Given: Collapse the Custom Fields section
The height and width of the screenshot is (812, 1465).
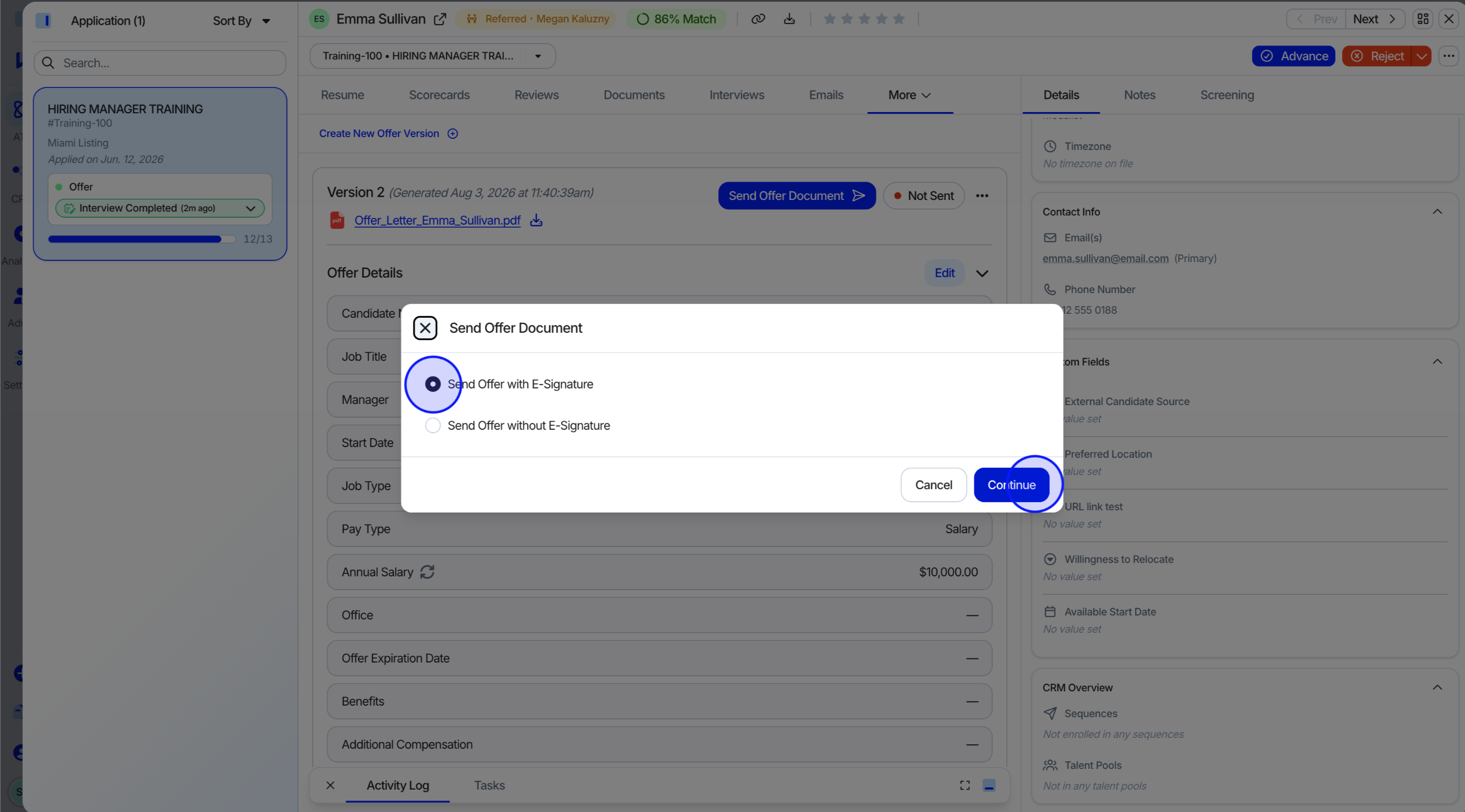Looking at the screenshot, I should (1437, 361).
